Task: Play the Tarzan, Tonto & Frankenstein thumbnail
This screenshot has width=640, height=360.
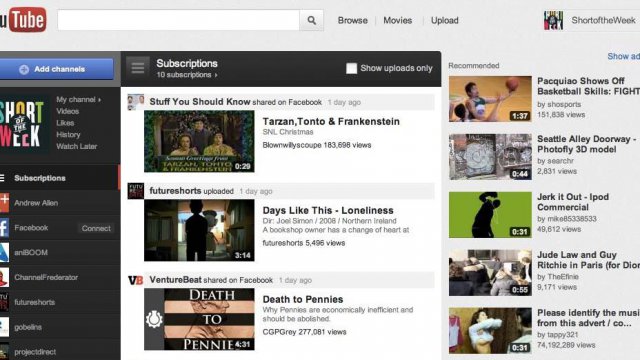Action: point(199,141)
